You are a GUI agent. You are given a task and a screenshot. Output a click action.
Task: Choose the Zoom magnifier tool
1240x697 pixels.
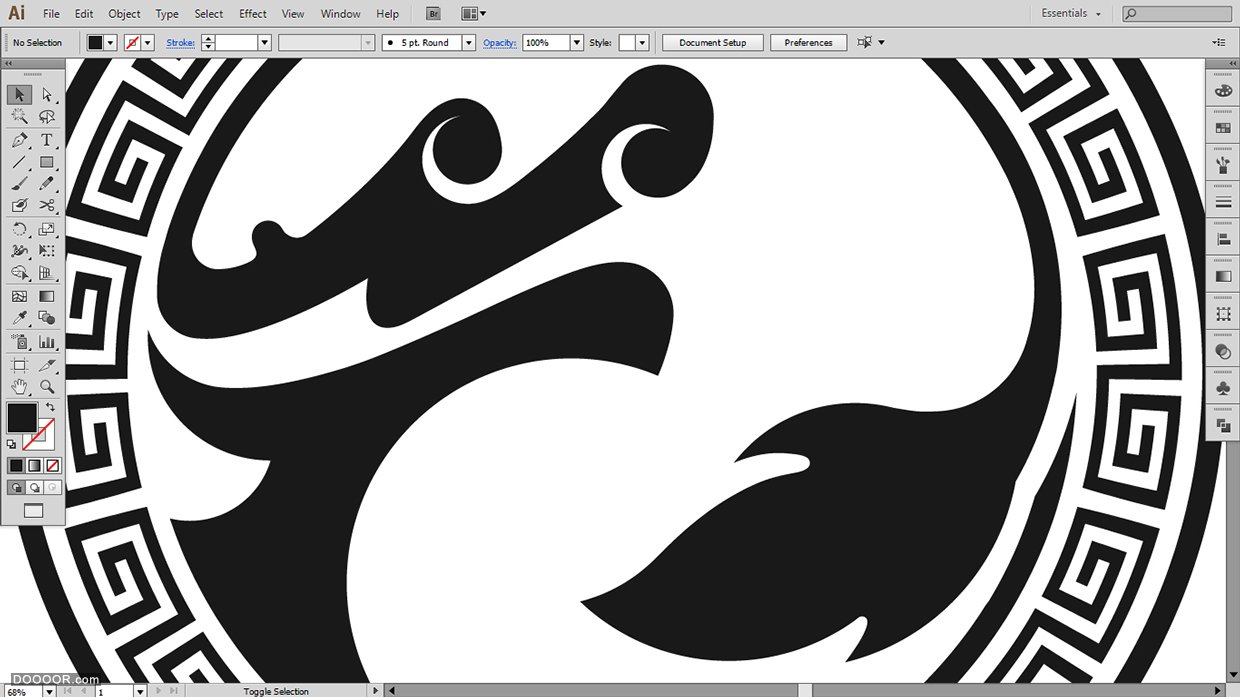[x=47, y=387]
